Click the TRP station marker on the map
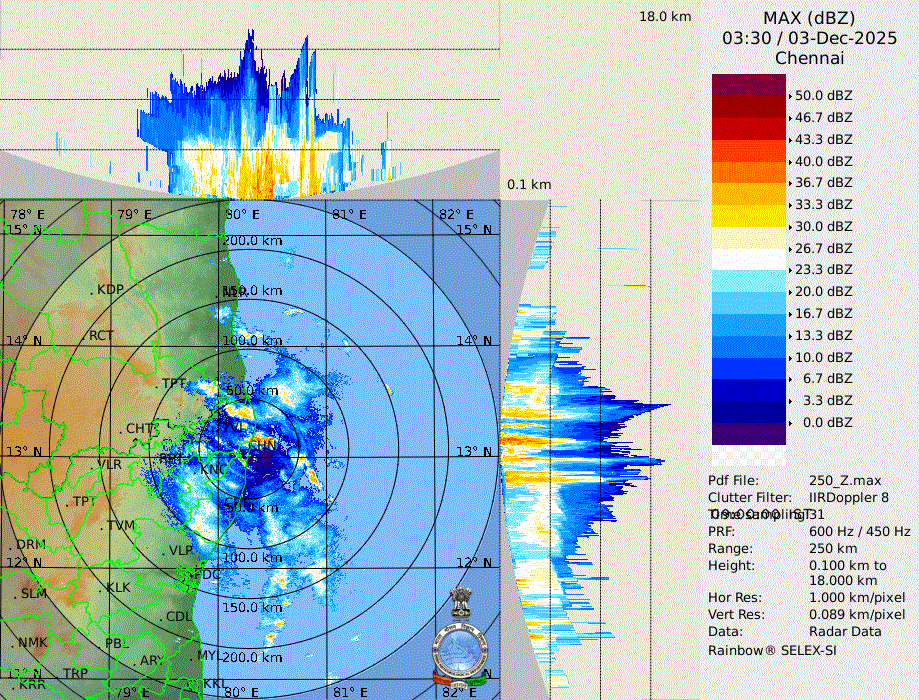The width and height of the screenshot is (919, 700). pyautogui.click(x=75, y=674)
